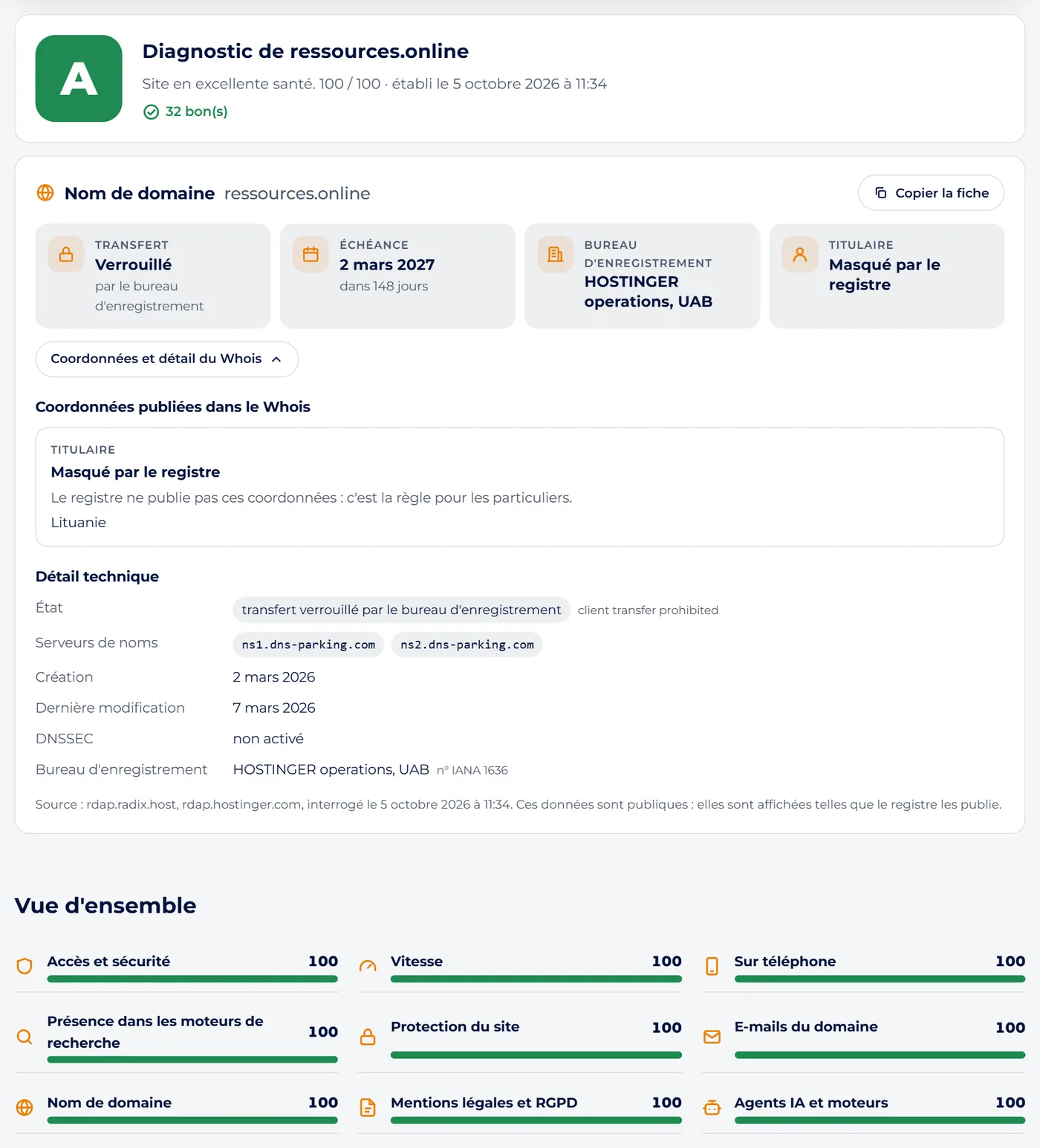This screenshot has width=1040, height=1148.
Task: Click the Transfert Verrouillé summary card
Action: click(153, 276)
